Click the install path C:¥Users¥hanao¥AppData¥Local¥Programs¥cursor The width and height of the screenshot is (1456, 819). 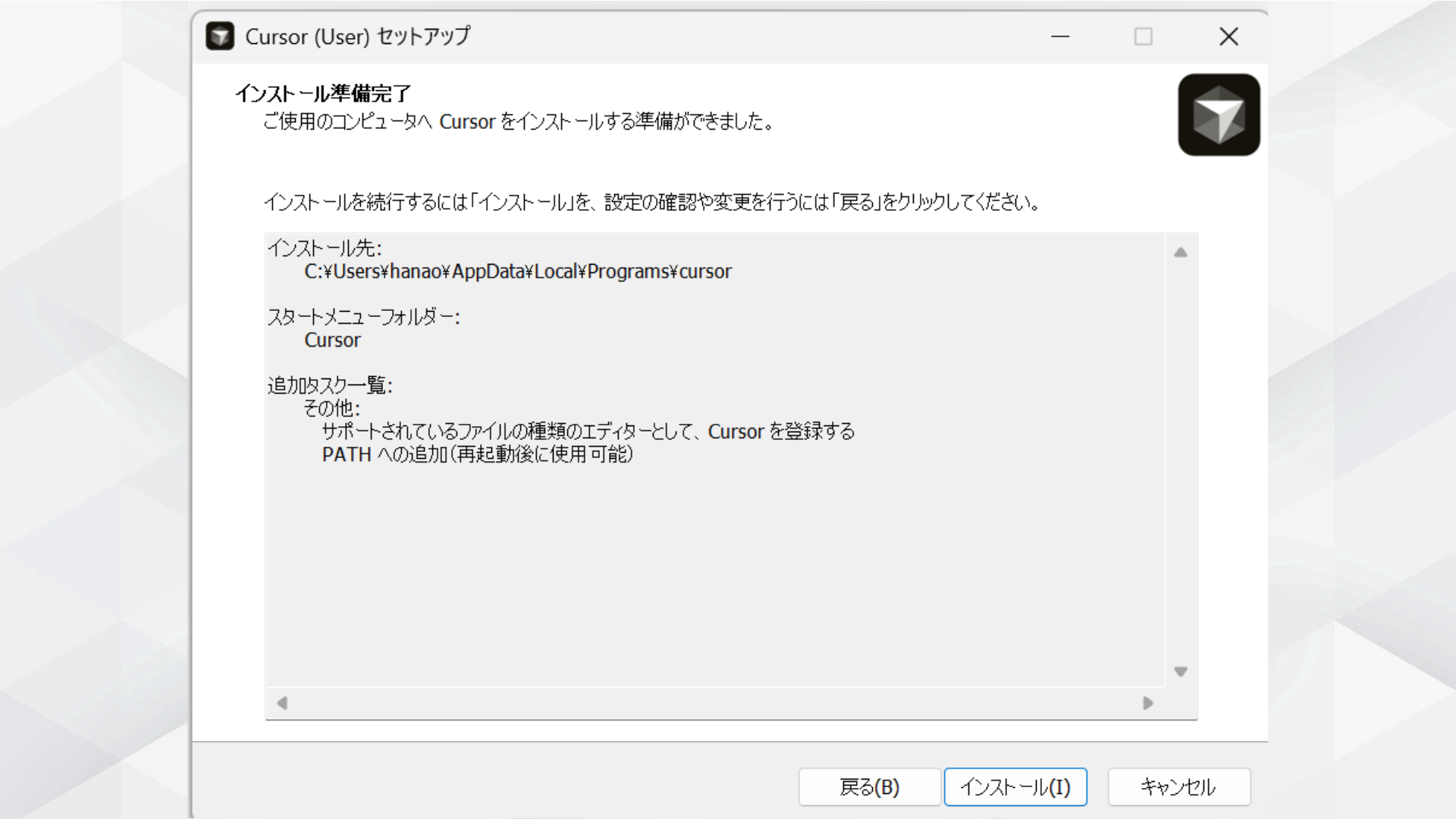pos(518,271)
